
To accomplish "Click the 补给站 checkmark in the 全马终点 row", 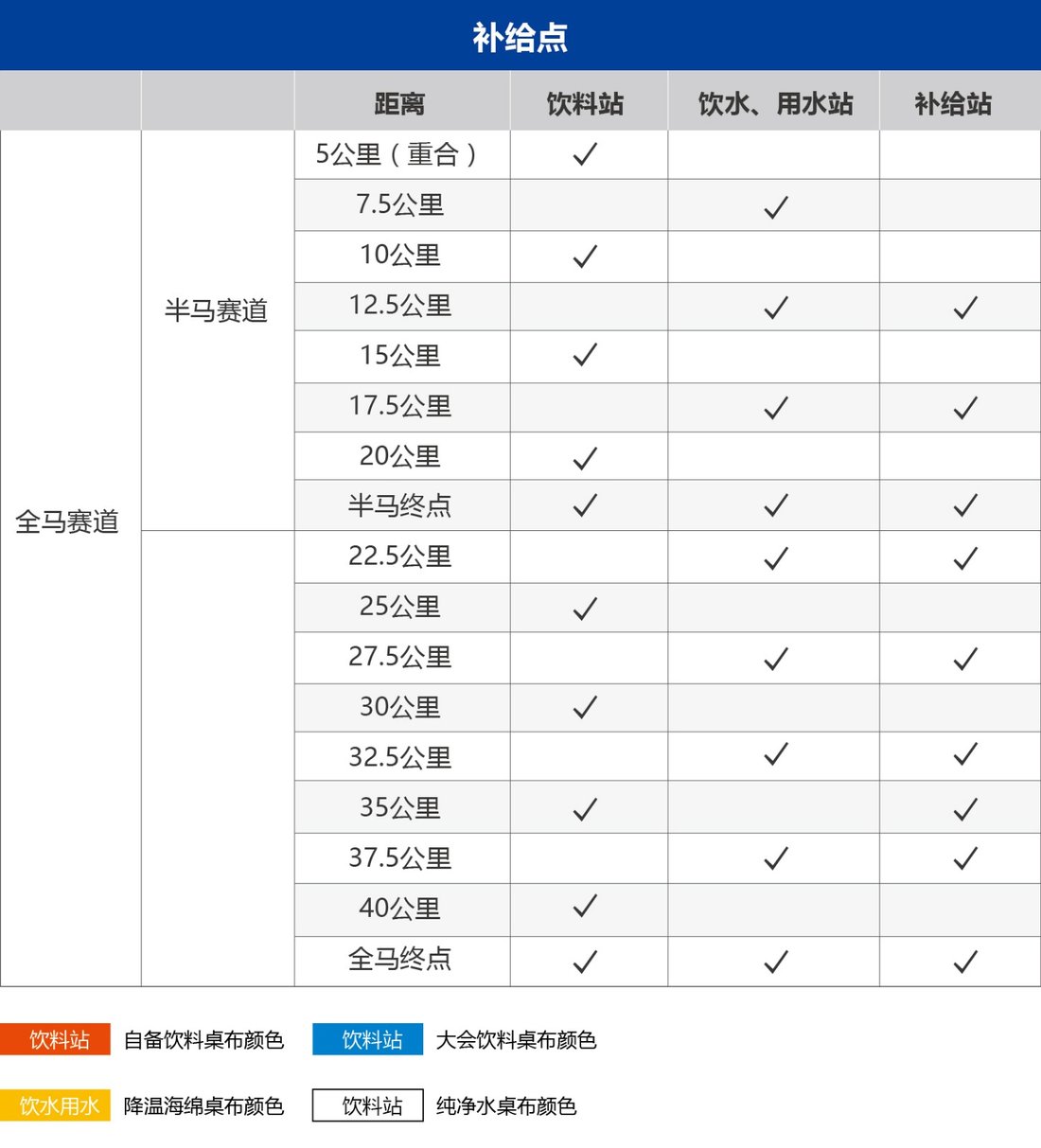I will (965, 963).
